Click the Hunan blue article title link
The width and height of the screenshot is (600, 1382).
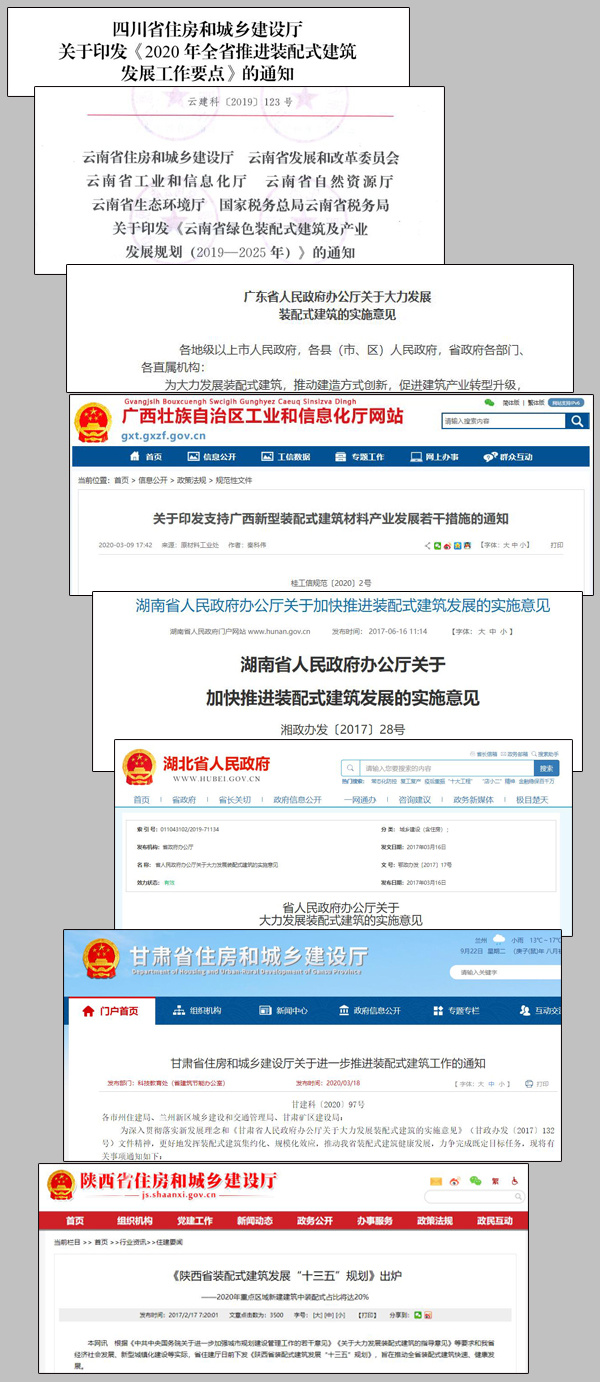[x=343, y=606]
